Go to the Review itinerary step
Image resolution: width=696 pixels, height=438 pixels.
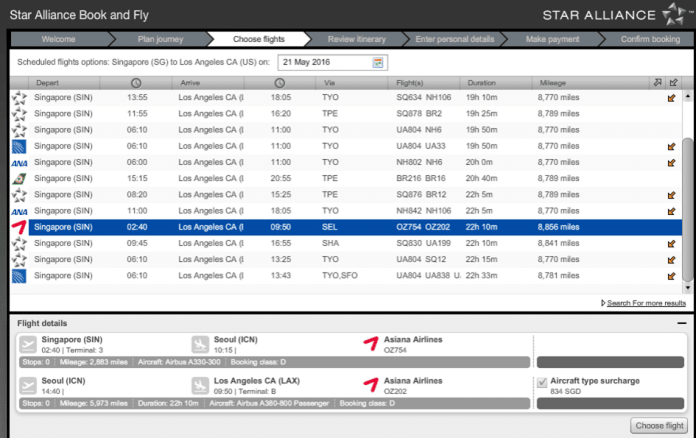(356, 39)
